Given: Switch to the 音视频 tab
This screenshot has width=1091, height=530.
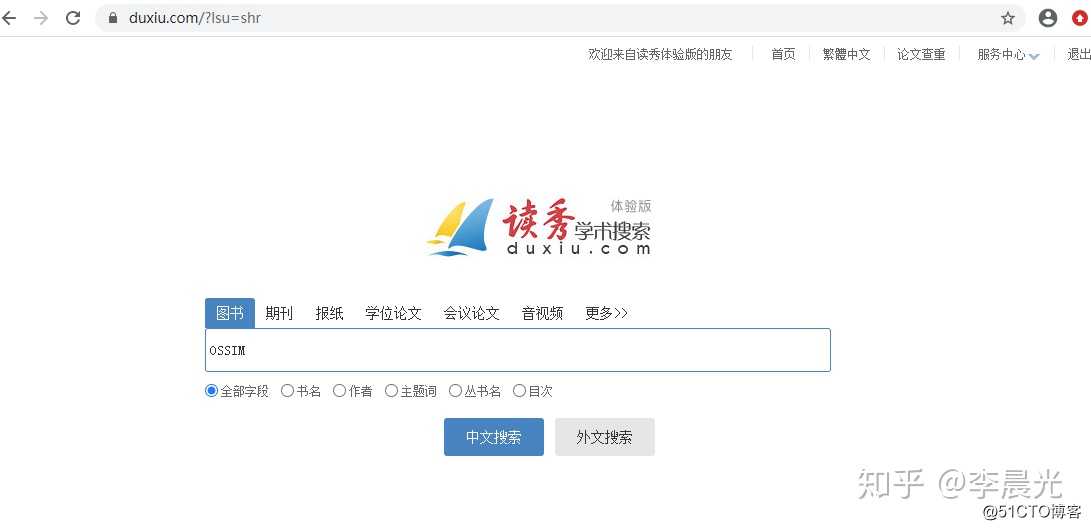Looking at the screenshot, I should [x=542, y=313].
